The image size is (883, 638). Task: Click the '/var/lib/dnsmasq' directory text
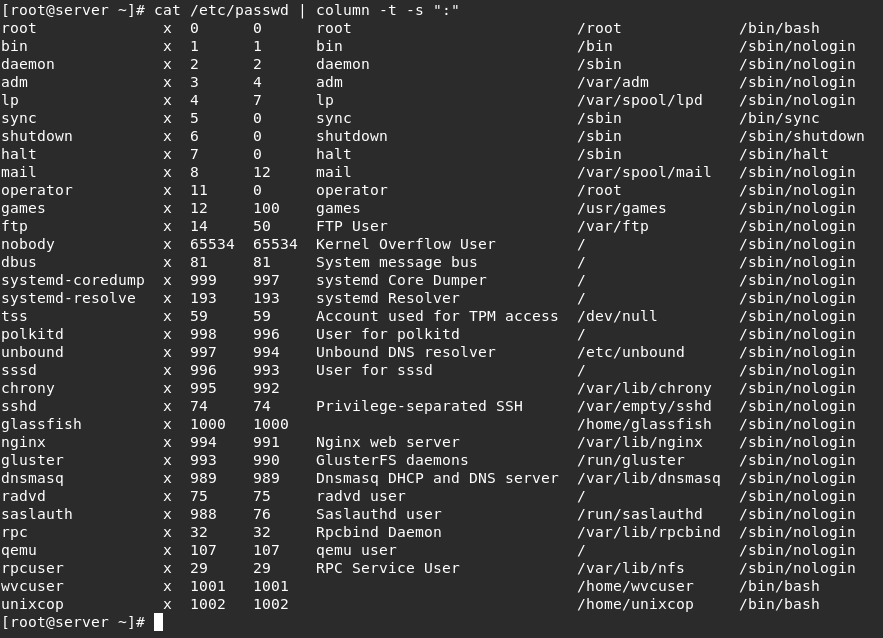point(649,479)
